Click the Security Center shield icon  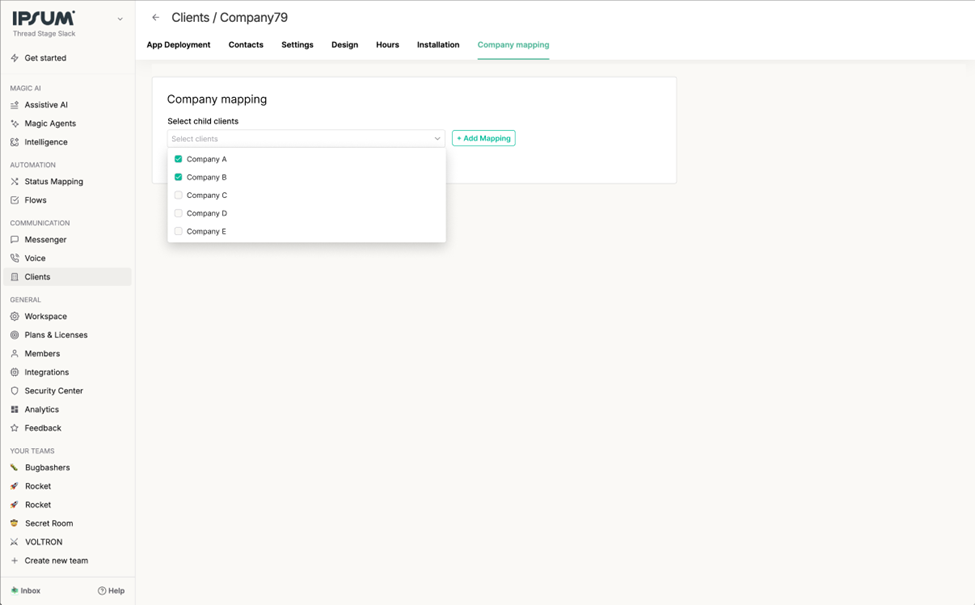pyautogui.click(x=14, y=391)
